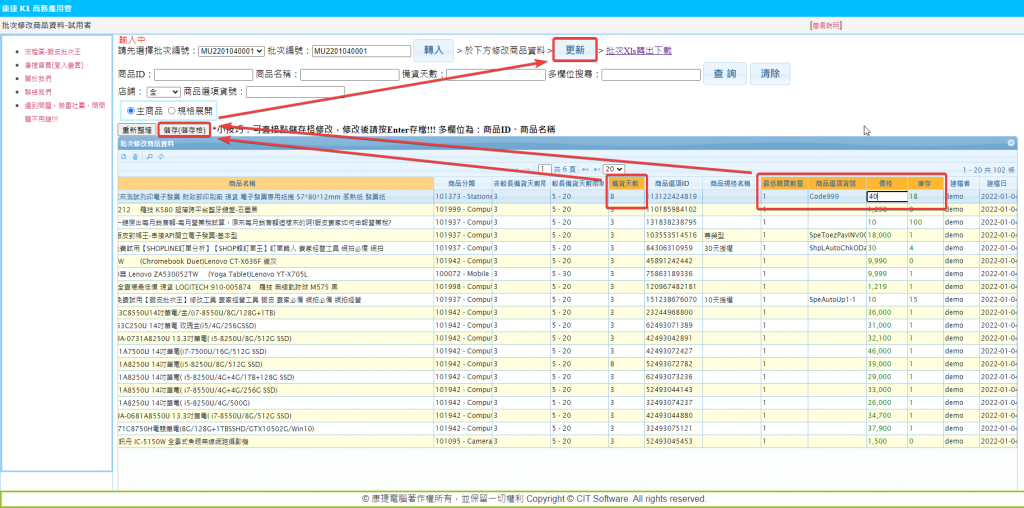Click the 批次Xls轉出下載 link
The image size is (1024, 508).
[x=639, y=50]
